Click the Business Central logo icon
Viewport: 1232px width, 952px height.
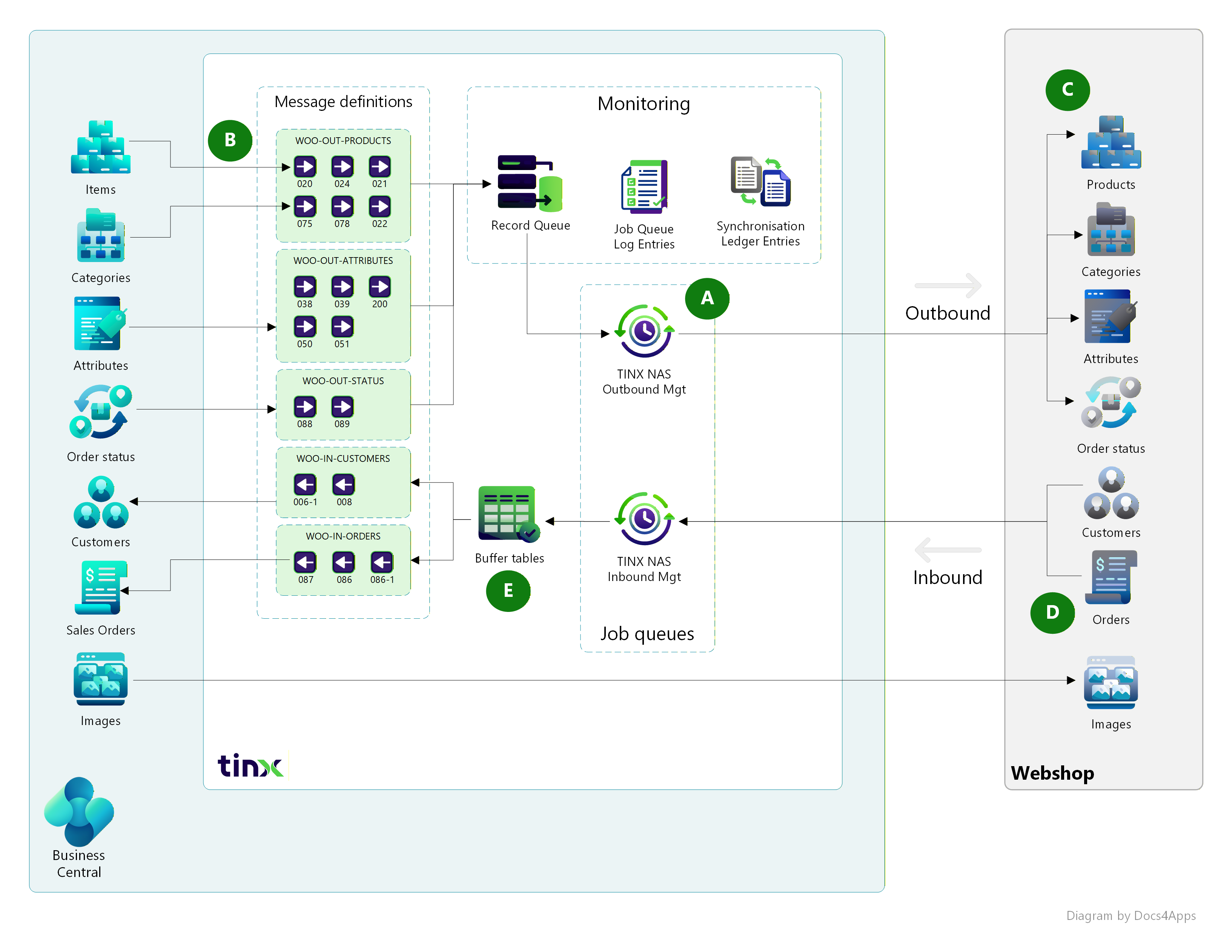coord(79,812)
